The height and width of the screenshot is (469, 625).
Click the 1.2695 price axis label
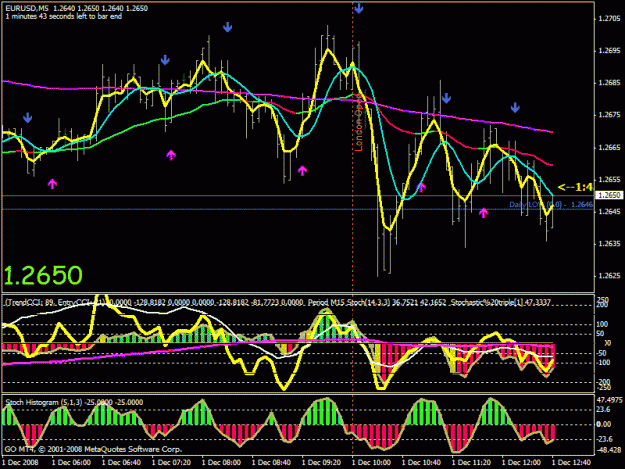click(x=609, y=51)
